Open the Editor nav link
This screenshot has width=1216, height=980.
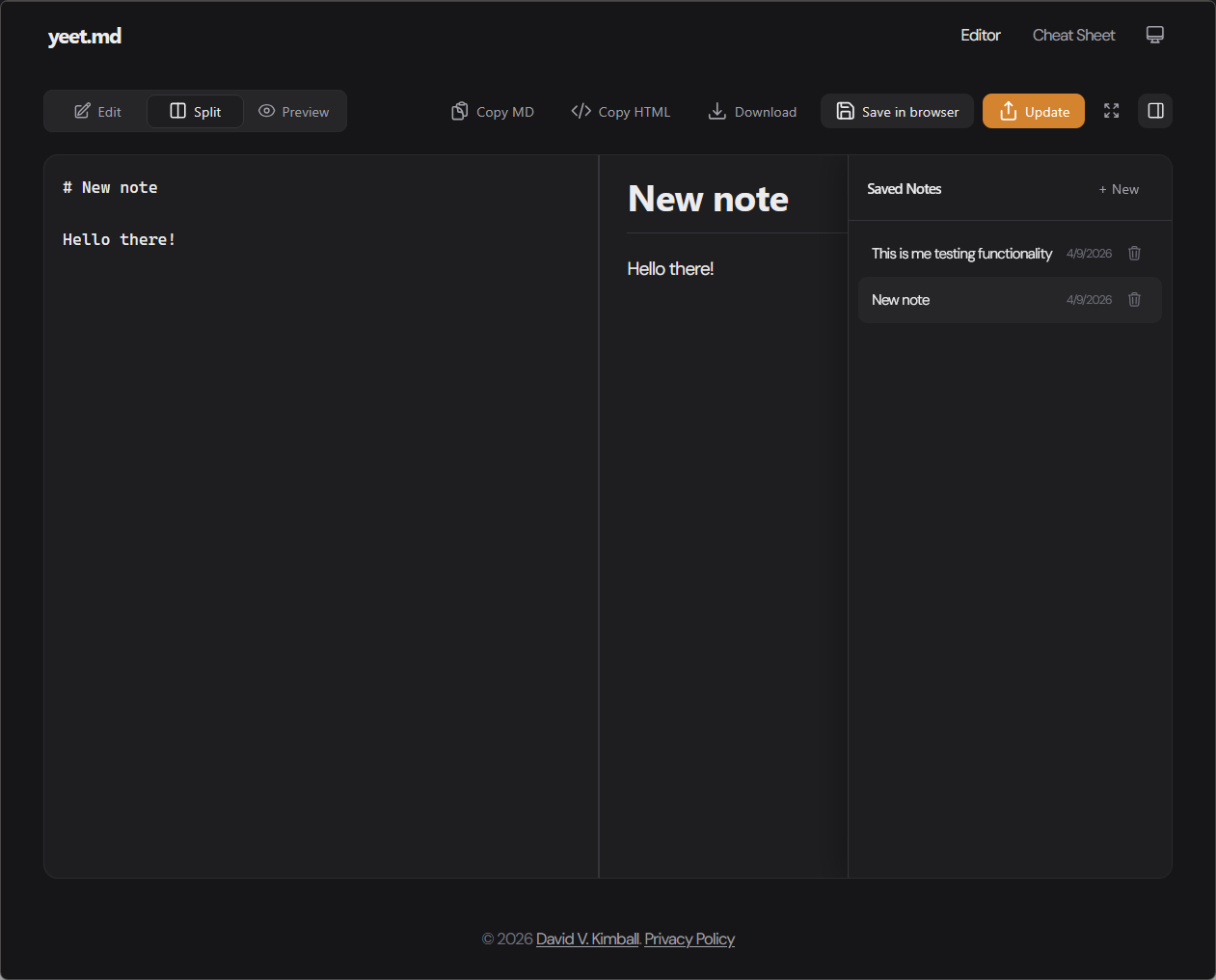(980, 35)
